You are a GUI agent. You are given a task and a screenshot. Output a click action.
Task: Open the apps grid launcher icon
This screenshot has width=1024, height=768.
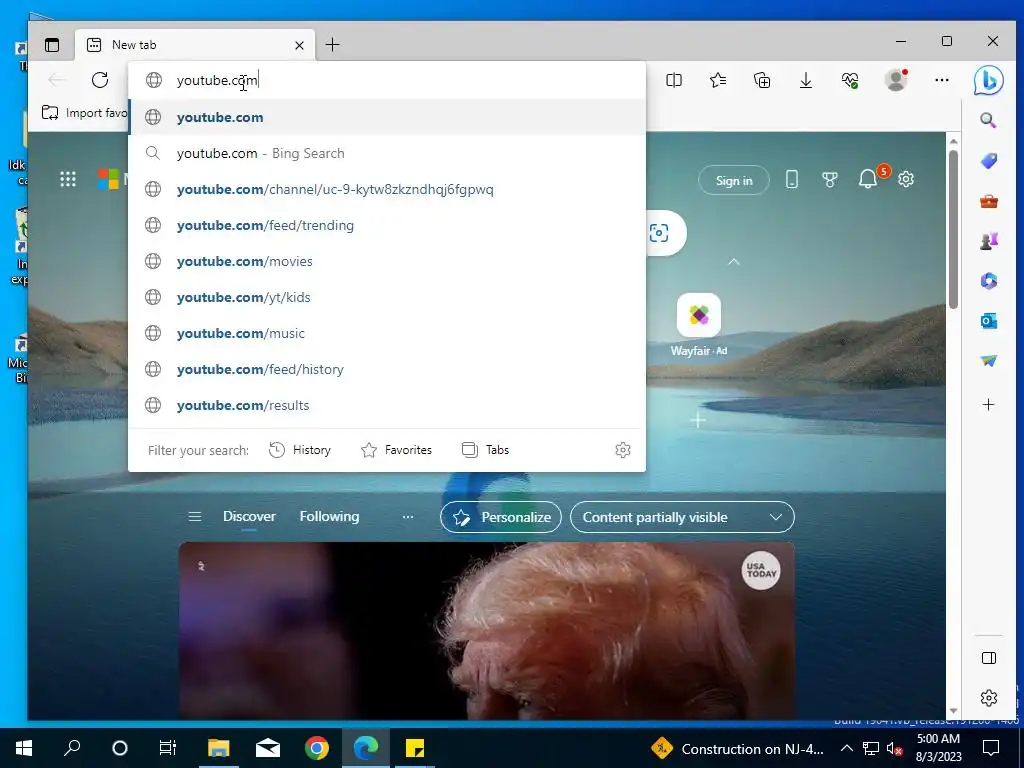point(68,179)
